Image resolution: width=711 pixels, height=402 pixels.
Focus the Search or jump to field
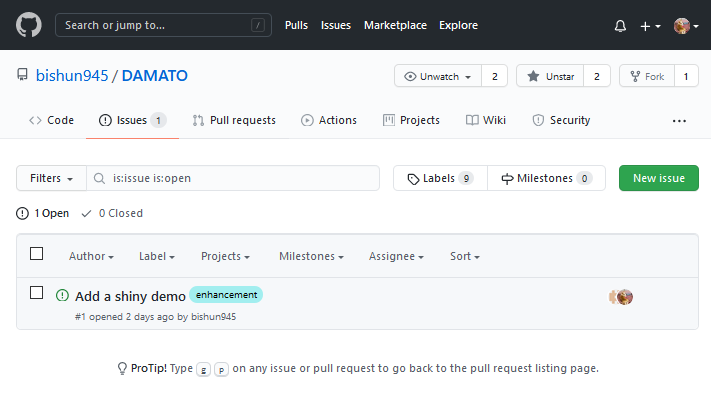coord(163,25)
